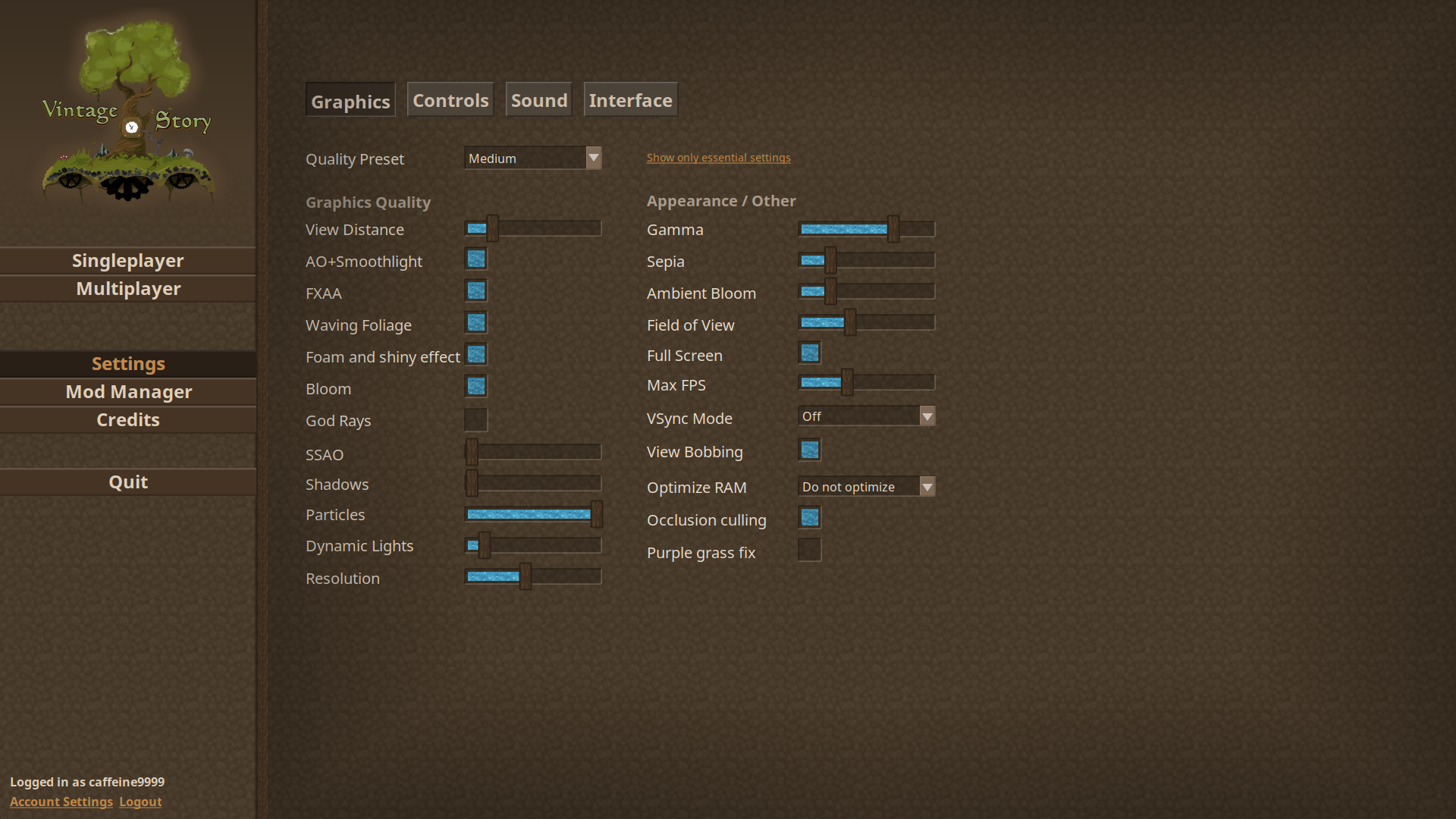Click the Vintage Story tree logo
Image resolution: width=1456 pixels, height=819 pixels.
pyautogui.click(x=128, y=110)
